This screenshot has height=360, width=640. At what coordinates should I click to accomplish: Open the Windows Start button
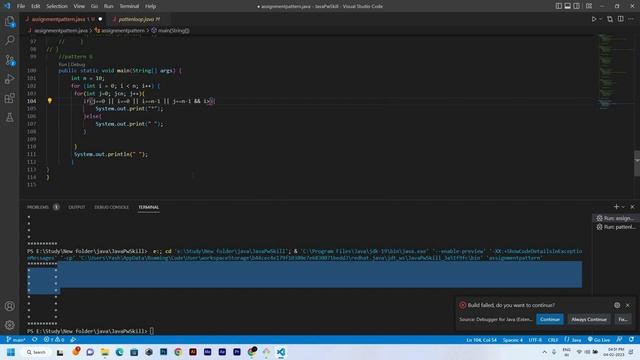[11, 352]
